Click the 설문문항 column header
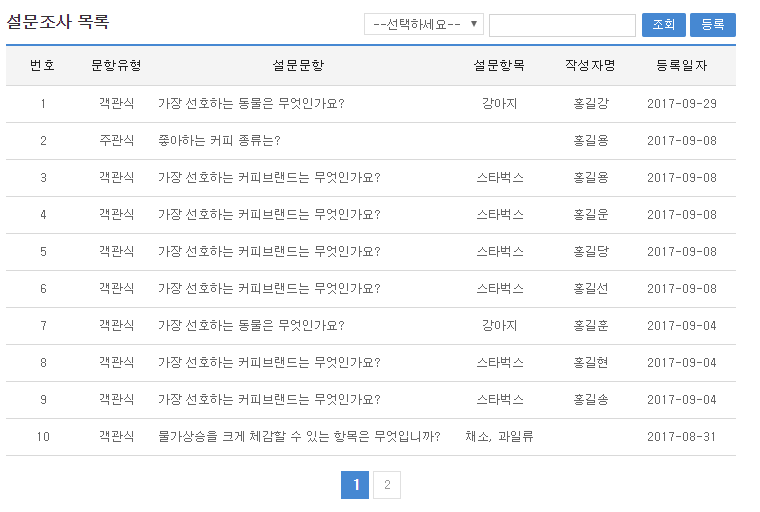Viewport: 760px width, 512px height. 298,66
